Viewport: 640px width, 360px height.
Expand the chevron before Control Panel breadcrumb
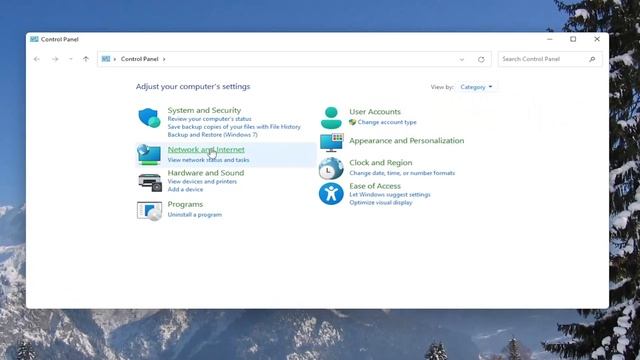(x=115, y=59)
